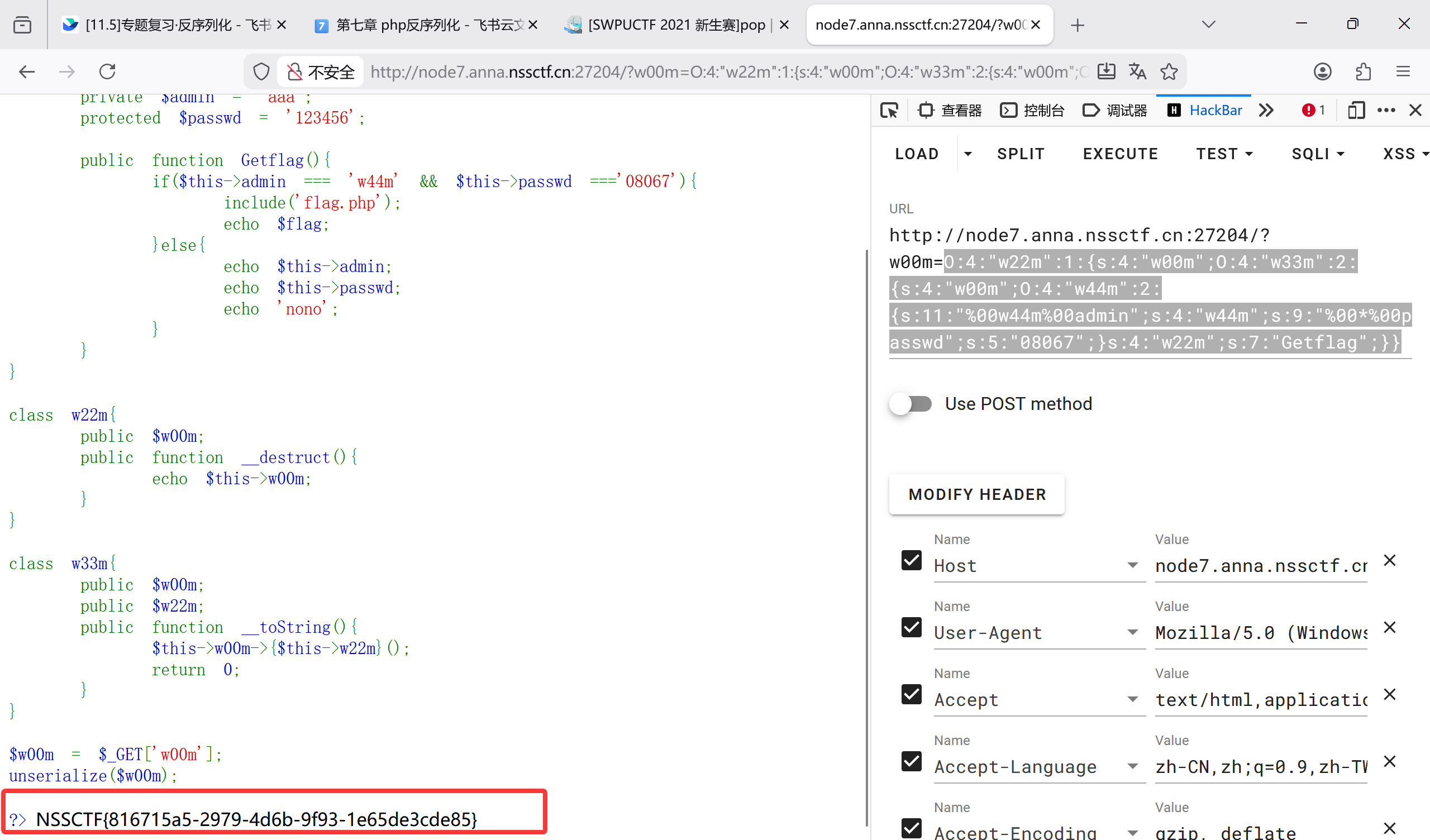
Task: Open the extensions puzzle icon
Action: pos(1363,71)
